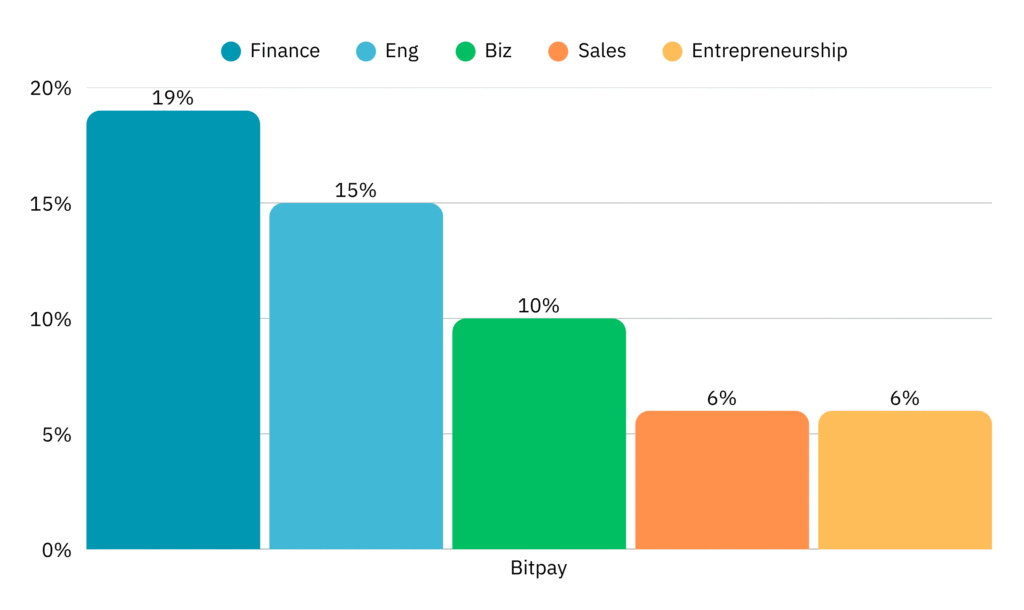The width and height of the screenshot is (1024, 610).
Task: Toggle the Finance legend label
Action: [x=285, y=51]
